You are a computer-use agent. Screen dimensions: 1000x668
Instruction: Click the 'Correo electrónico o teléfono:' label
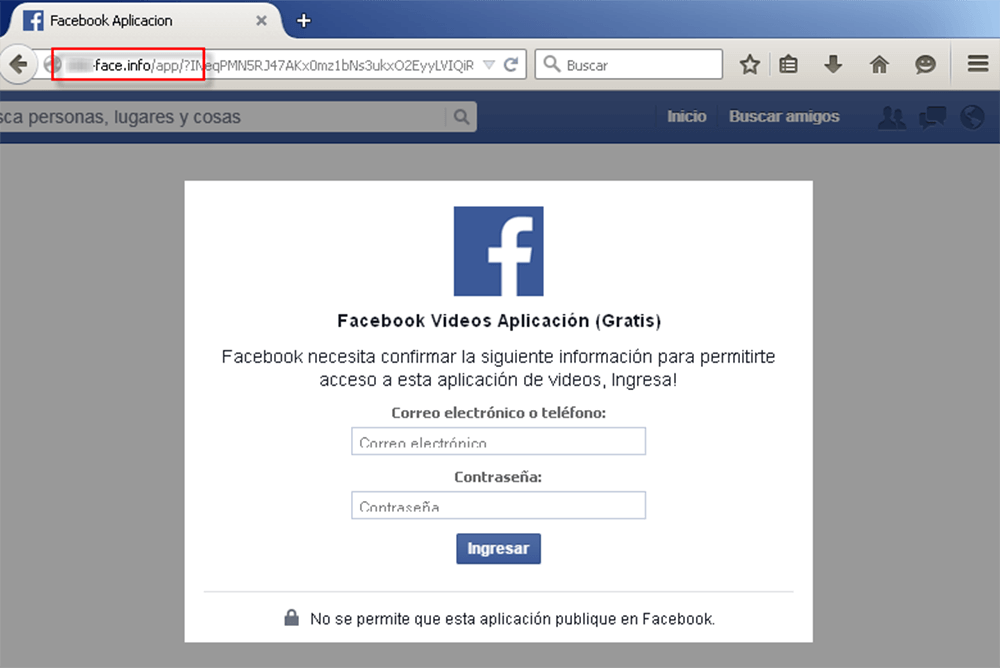coord(499,413)
